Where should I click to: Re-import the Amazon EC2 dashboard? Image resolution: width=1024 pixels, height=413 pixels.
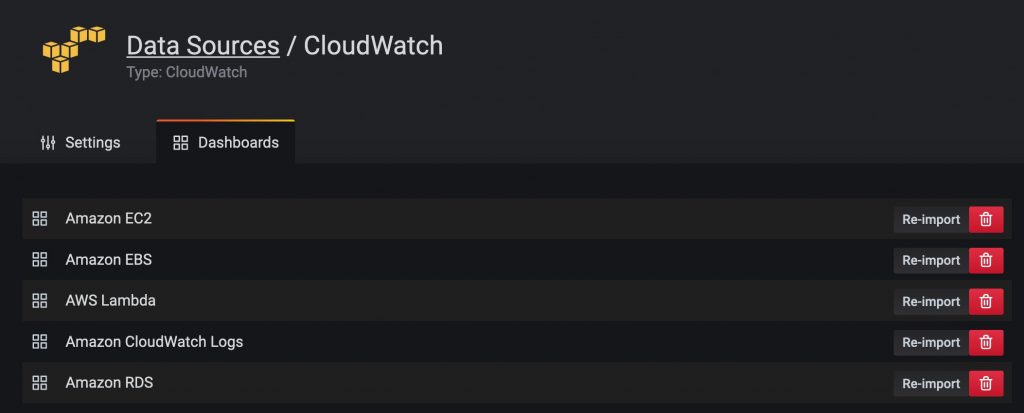pos(931,220)
